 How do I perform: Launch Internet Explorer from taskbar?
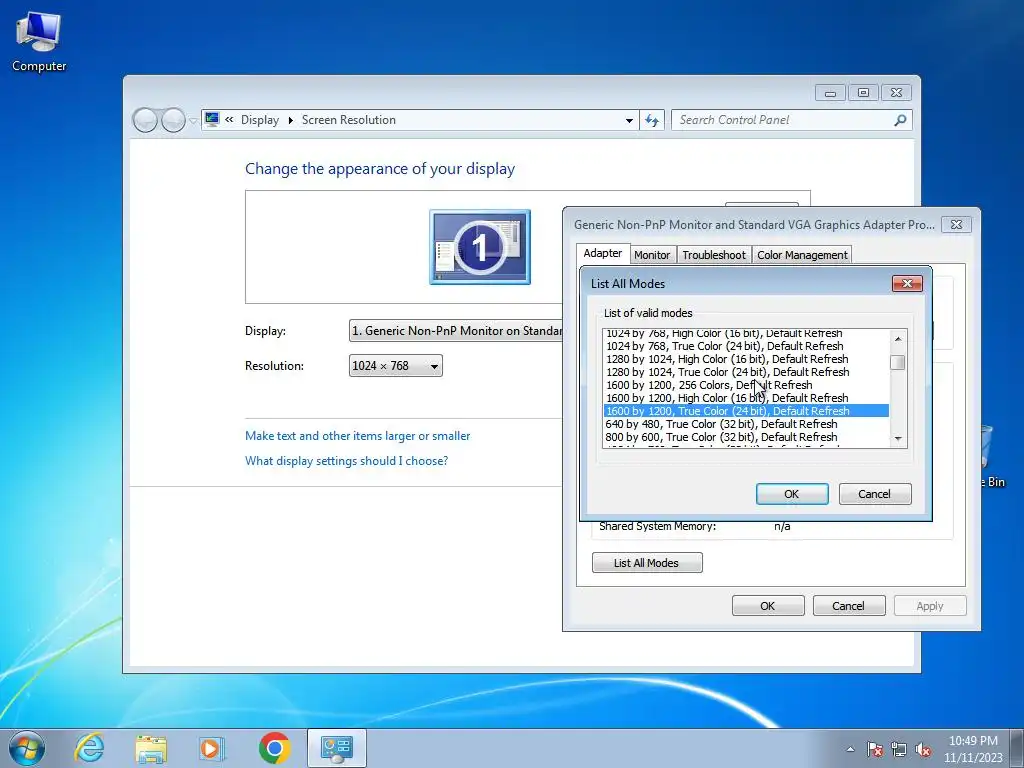click(89, 748)
